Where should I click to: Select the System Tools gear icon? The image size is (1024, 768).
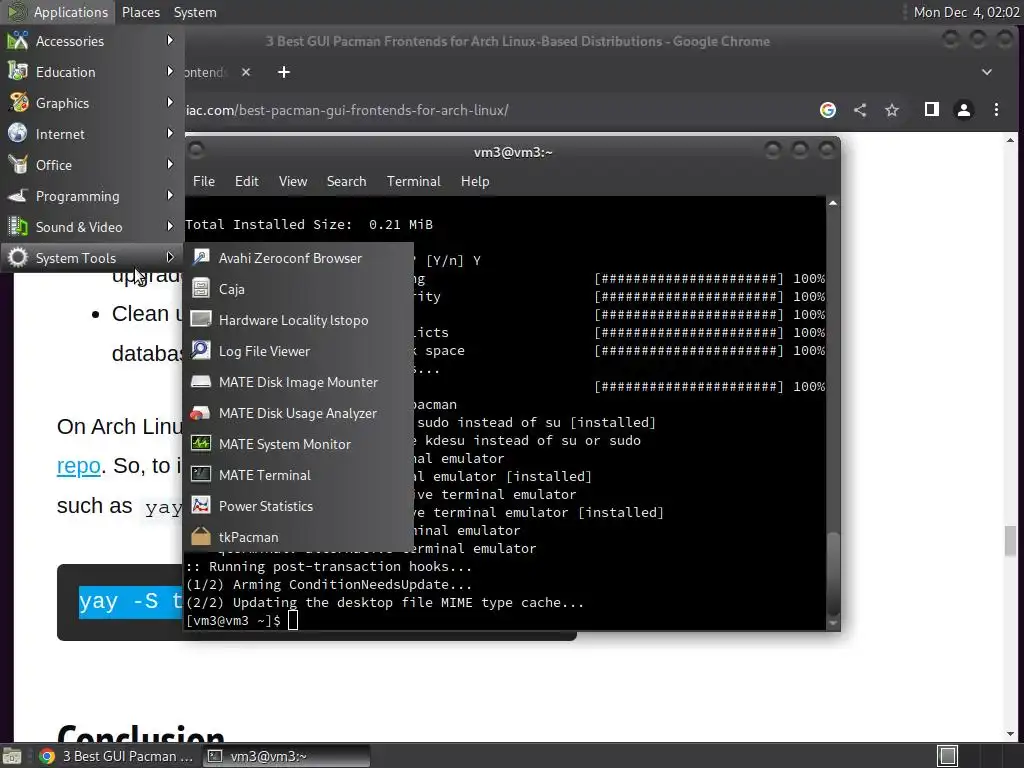click(18, 257)
